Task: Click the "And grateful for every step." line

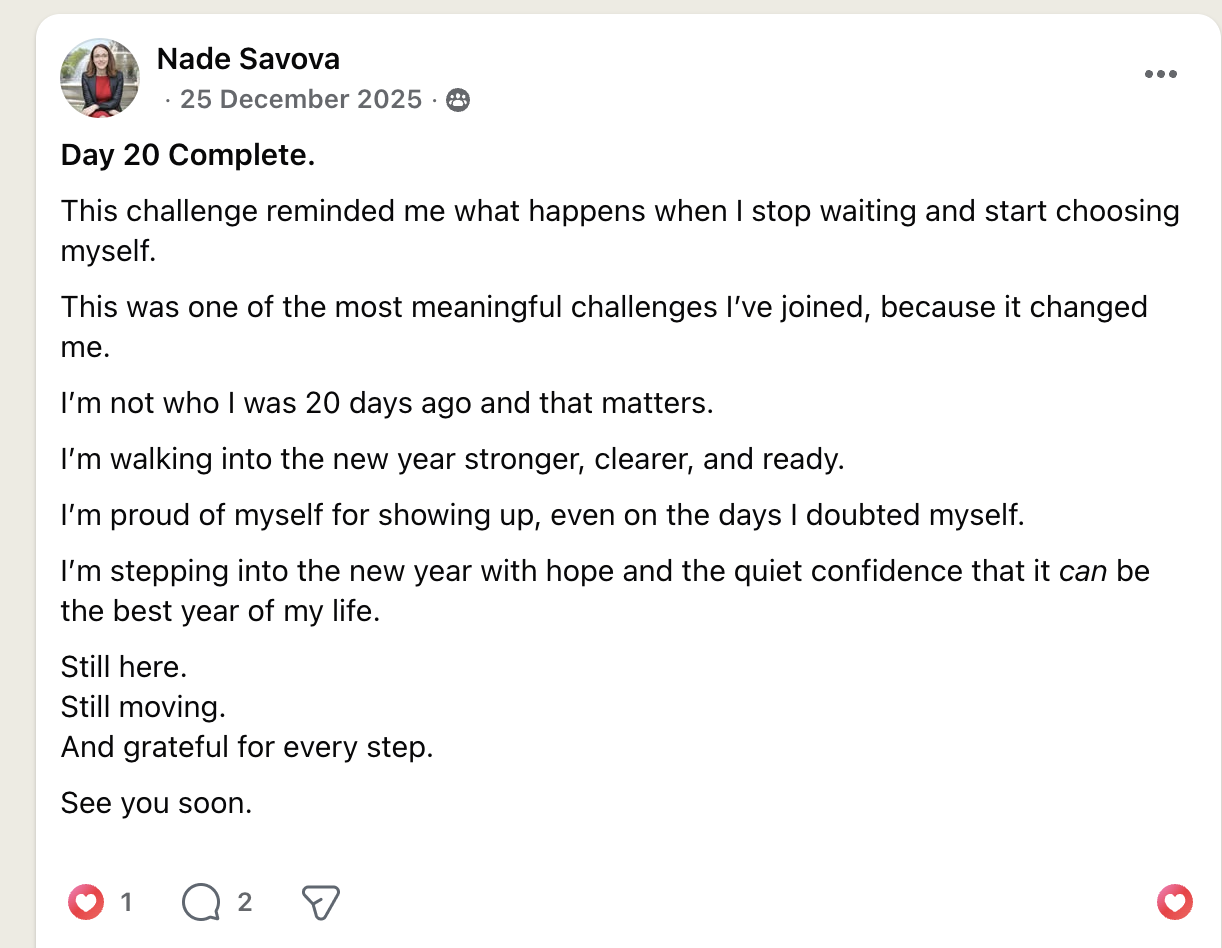Action: click(247, 747)
